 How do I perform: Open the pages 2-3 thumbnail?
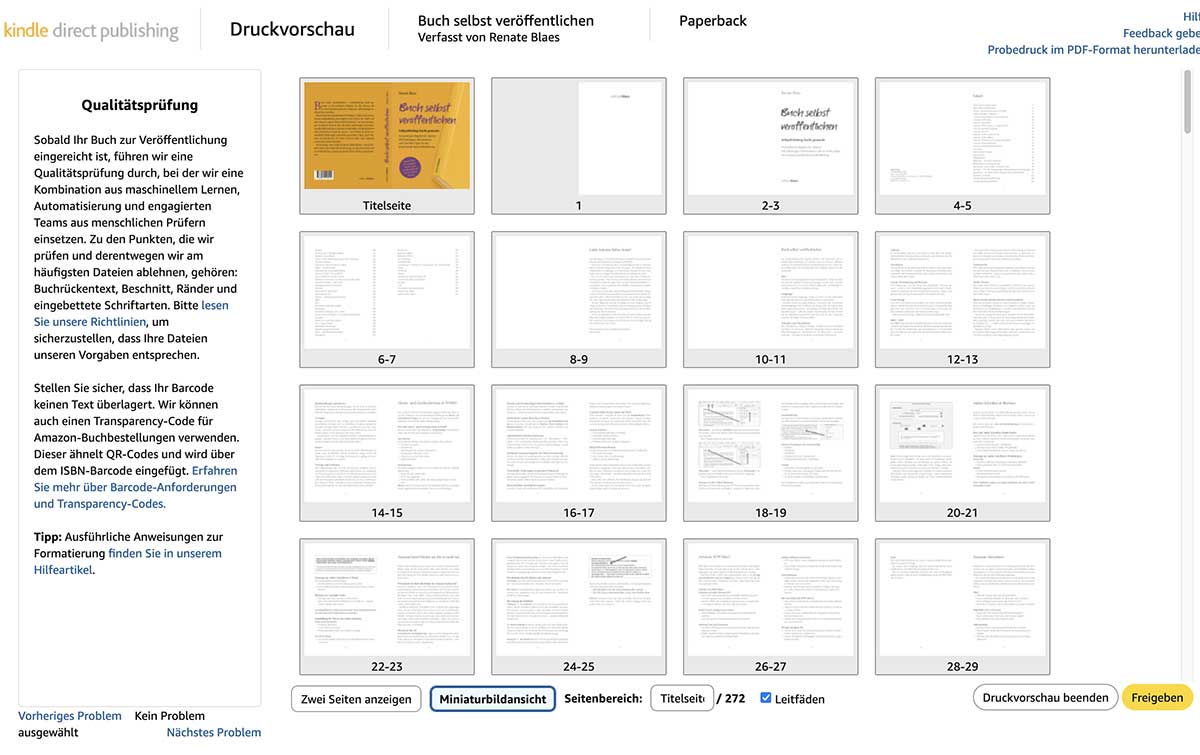771,136
